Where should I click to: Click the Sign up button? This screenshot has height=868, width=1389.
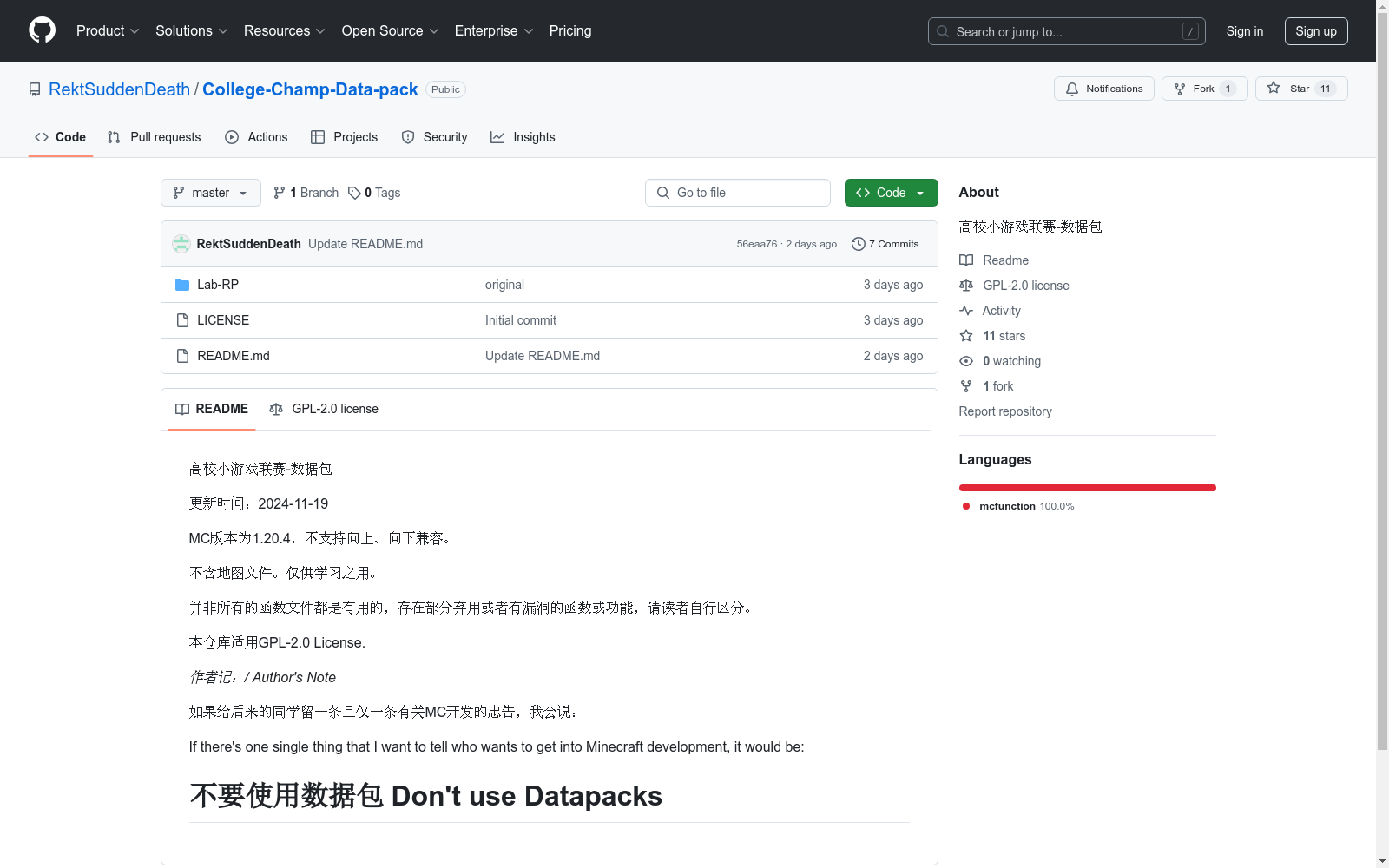[1316, 31]
